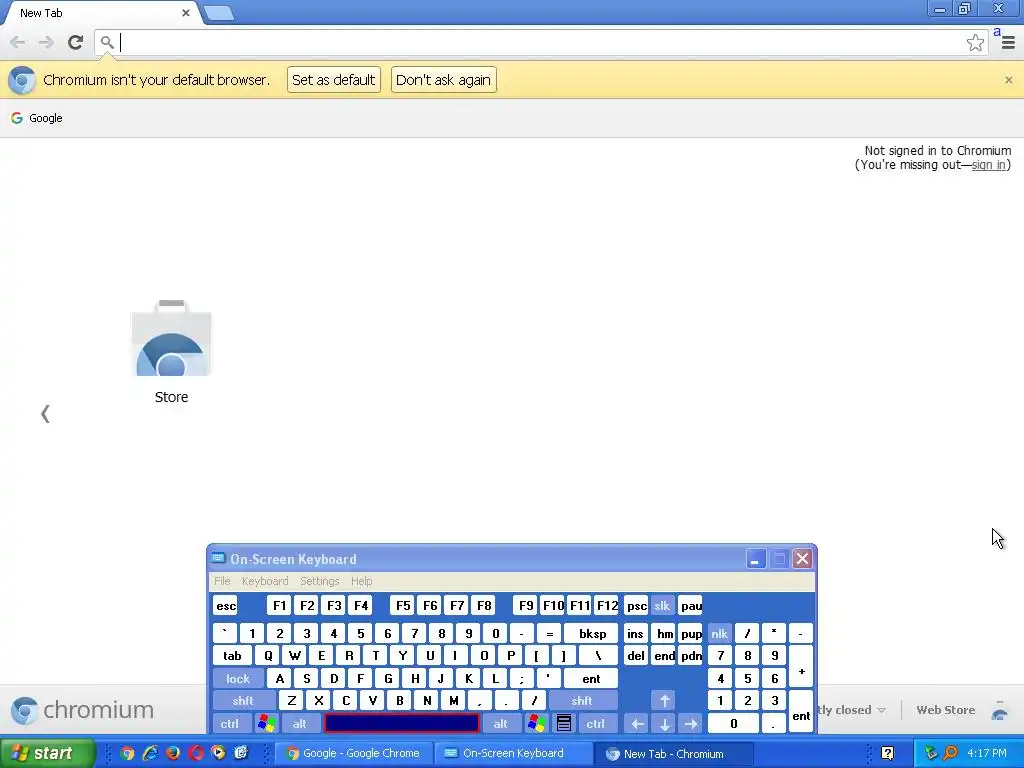
Task: Launch Internet Explorer from quick launch
Action: (x=150, y=753)
